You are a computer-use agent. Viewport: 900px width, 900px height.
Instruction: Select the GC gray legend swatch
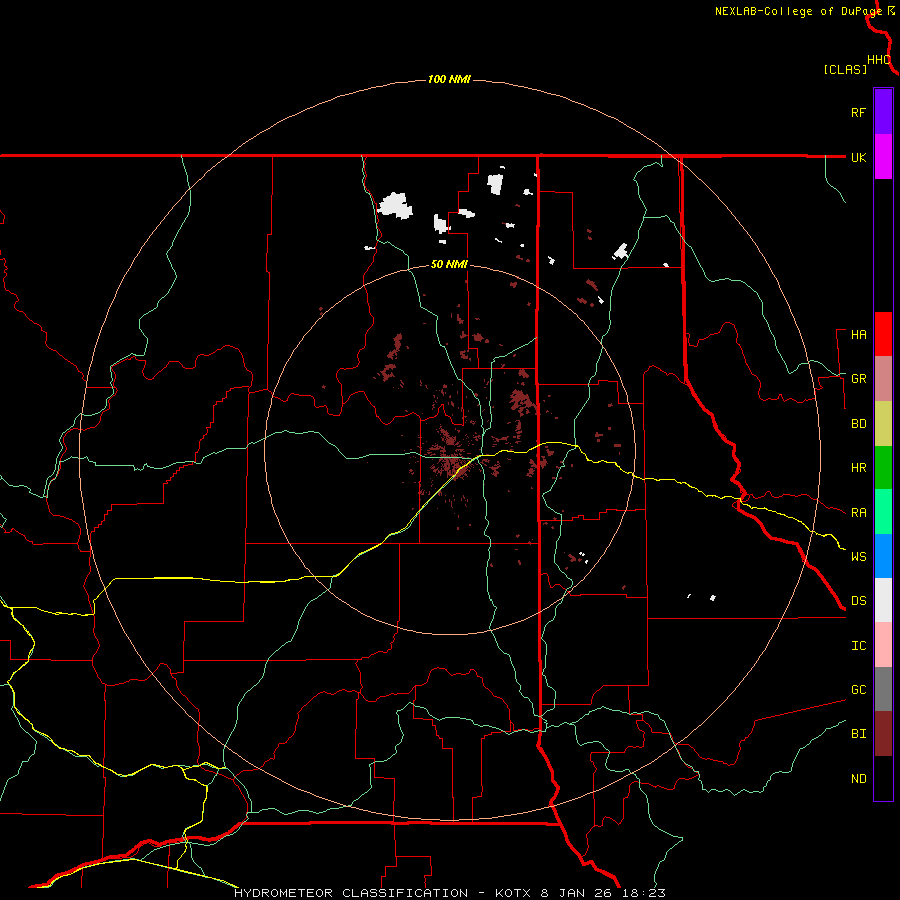coord(883,689)
